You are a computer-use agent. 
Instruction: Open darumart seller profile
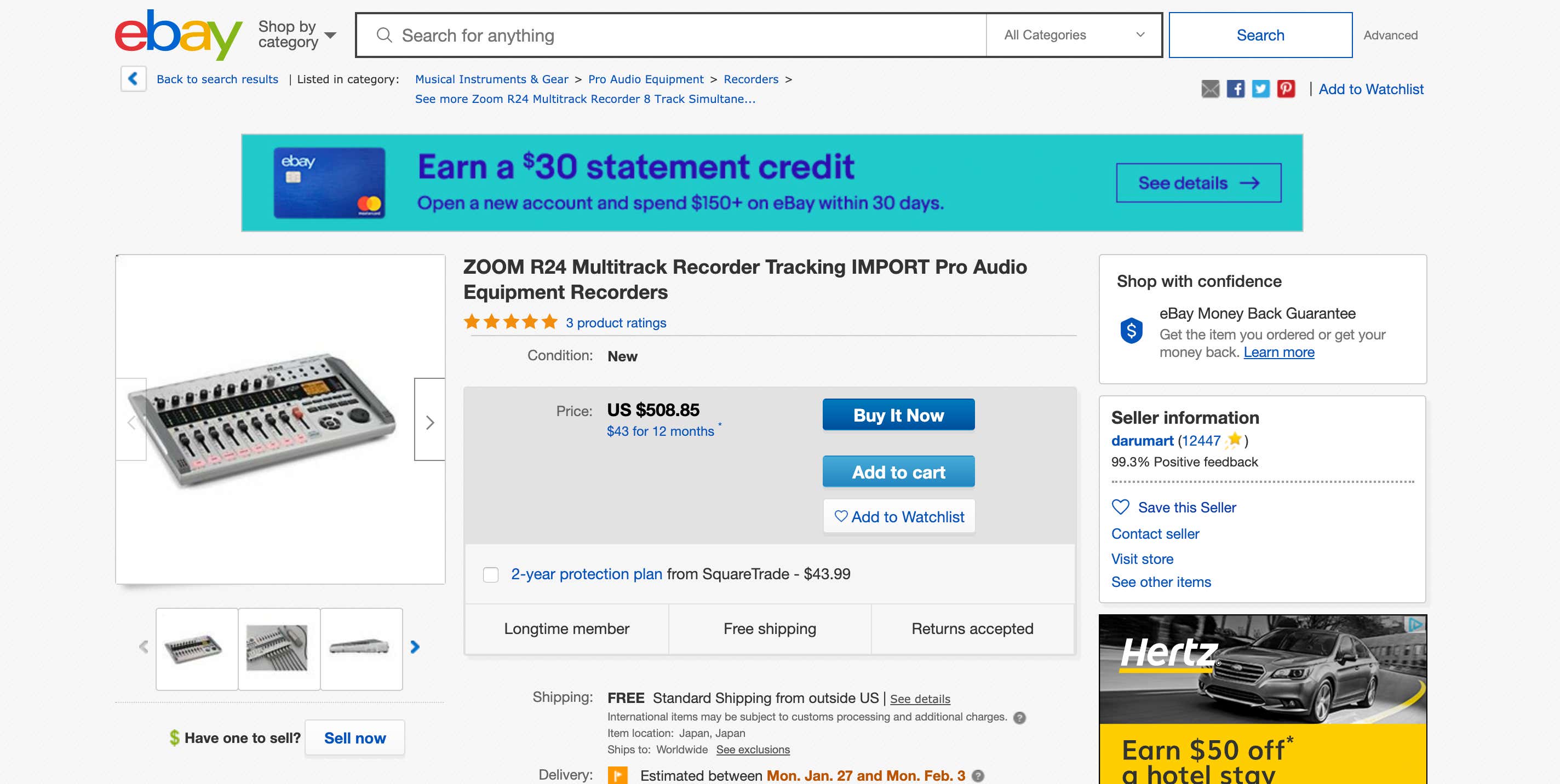(1142, 441)
